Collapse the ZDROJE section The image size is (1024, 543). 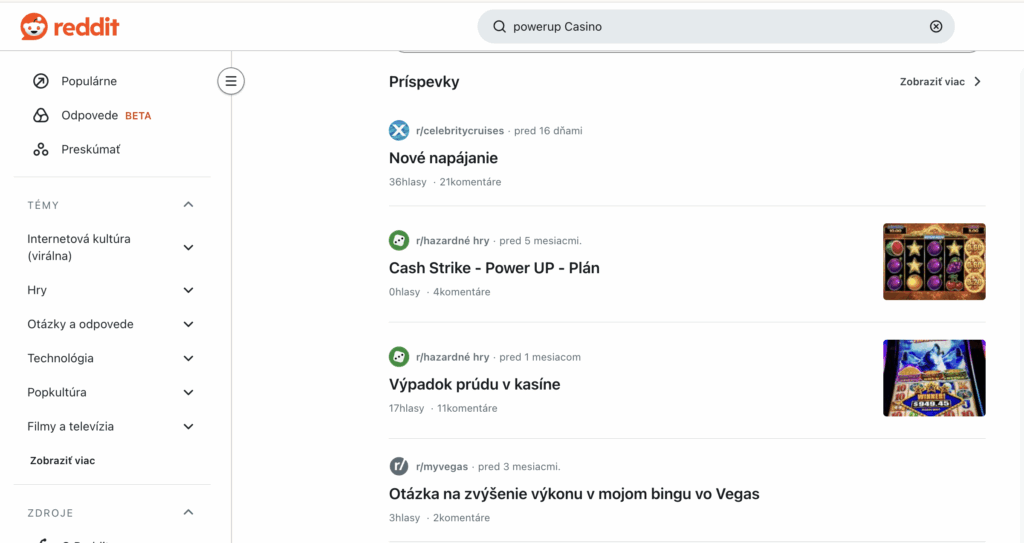[188, 513]
